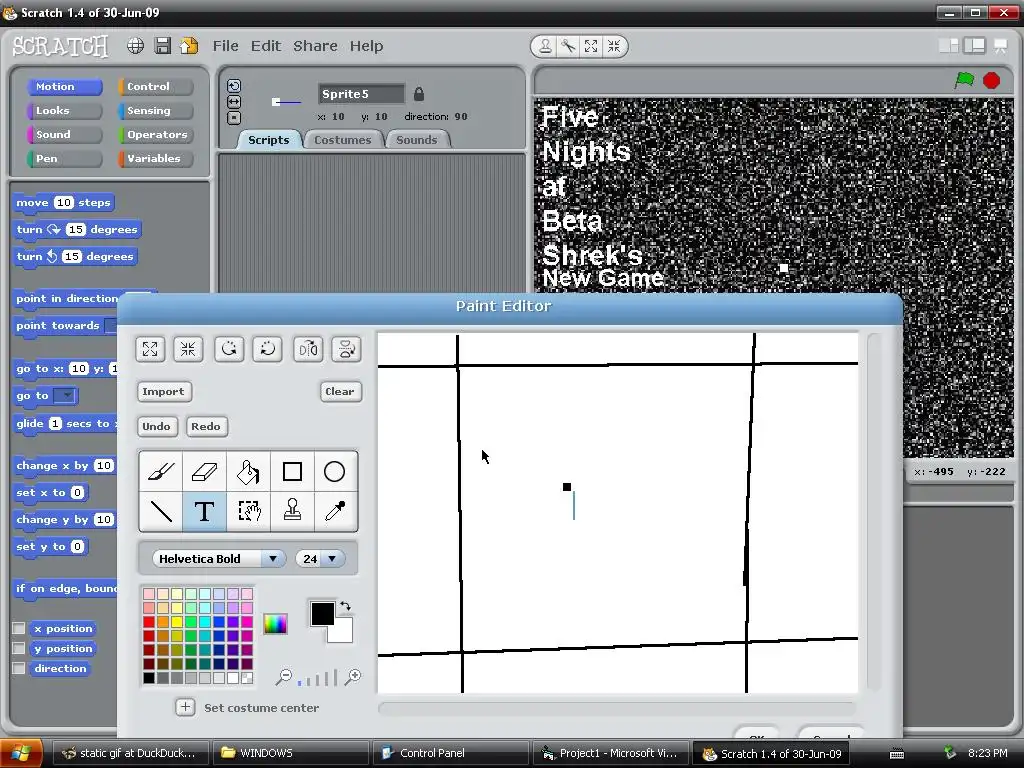
Task: Click the Sprite5 name field
Action: pyautogui.click(x=361, y=94)
